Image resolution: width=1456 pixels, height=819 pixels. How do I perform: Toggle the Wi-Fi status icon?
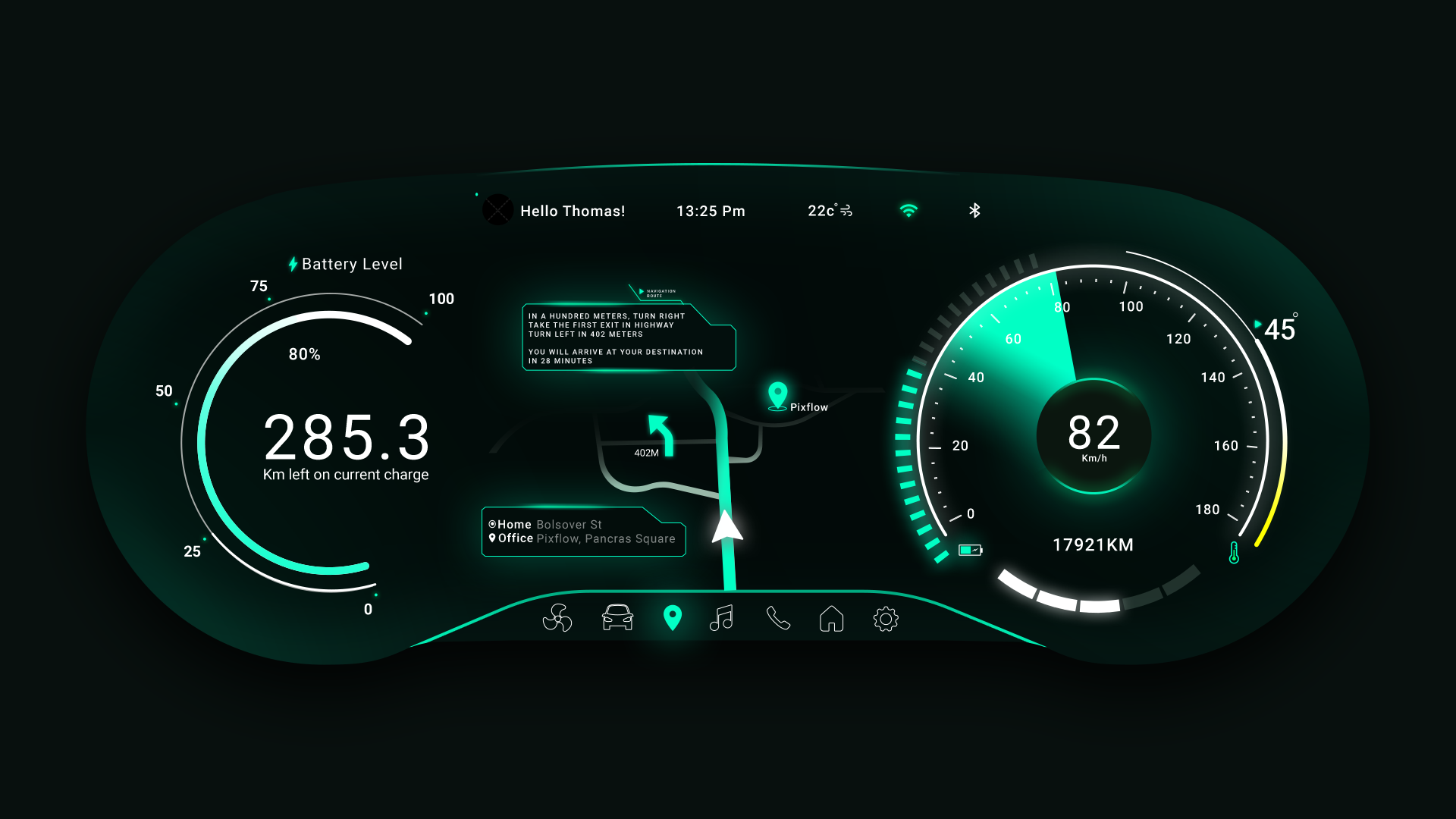click(908, 210)
